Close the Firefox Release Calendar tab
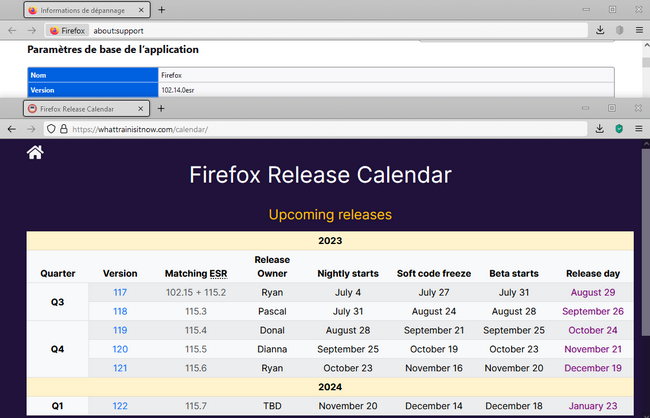The height and width of the screenshot is (418, 650). [141, 109]
